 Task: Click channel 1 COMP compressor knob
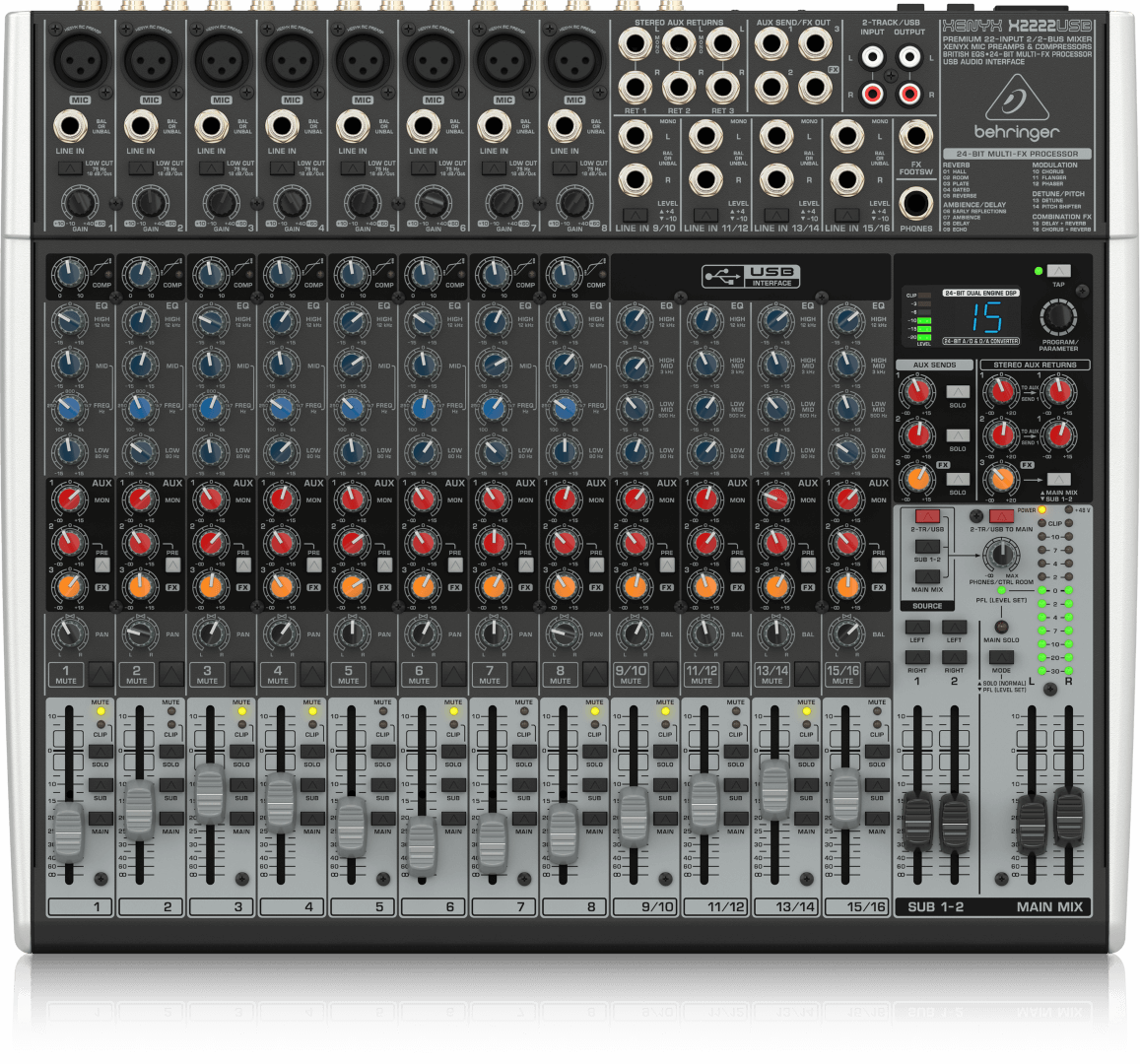click(68, 271)
